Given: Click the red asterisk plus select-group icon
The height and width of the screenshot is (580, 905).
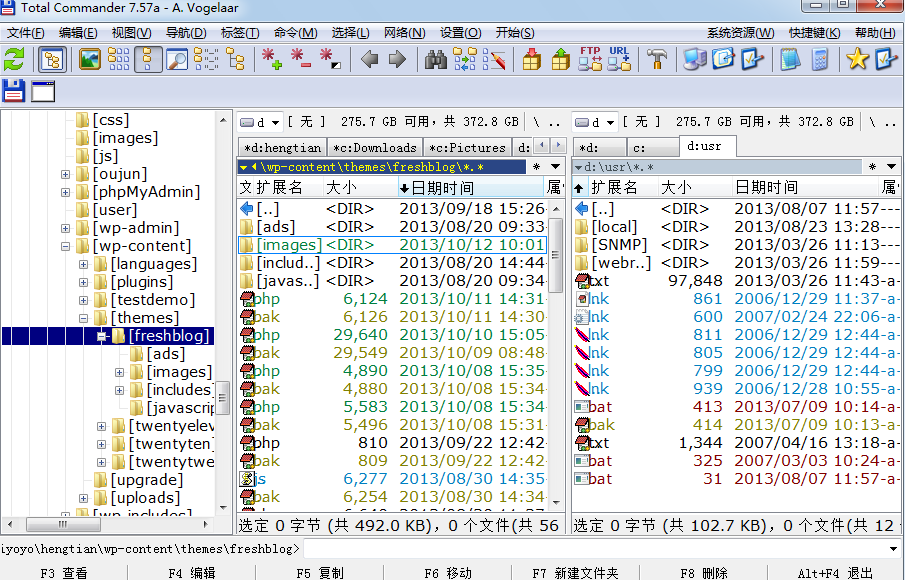Looking at the screenshot, I should [x=271, y=59].
